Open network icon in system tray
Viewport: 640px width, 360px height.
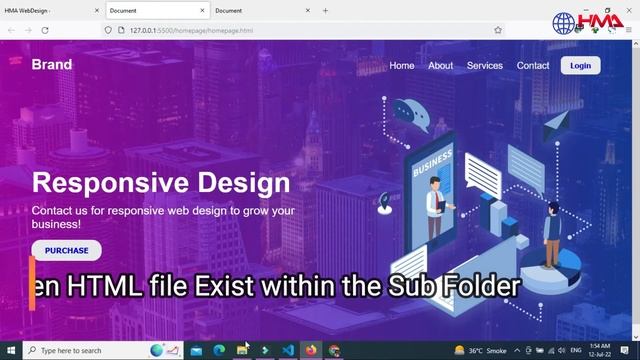tap(551, 351)
